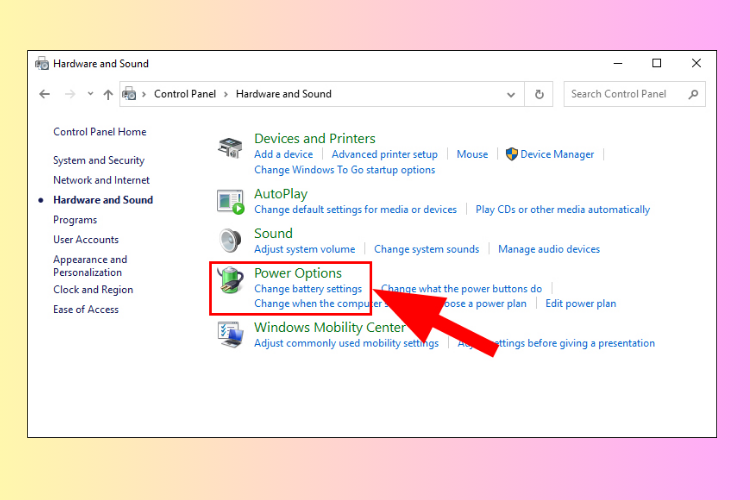Open Adjust system volume link
Image resolution: width=750 pixels, height=500 pixels.
[x=305, y=249]
